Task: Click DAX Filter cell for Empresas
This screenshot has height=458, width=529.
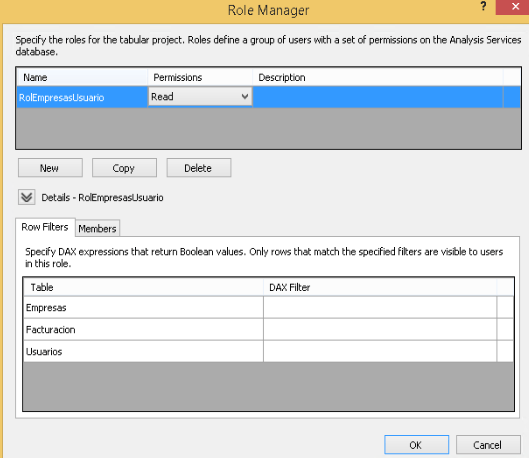Action: tap(380, 308)
